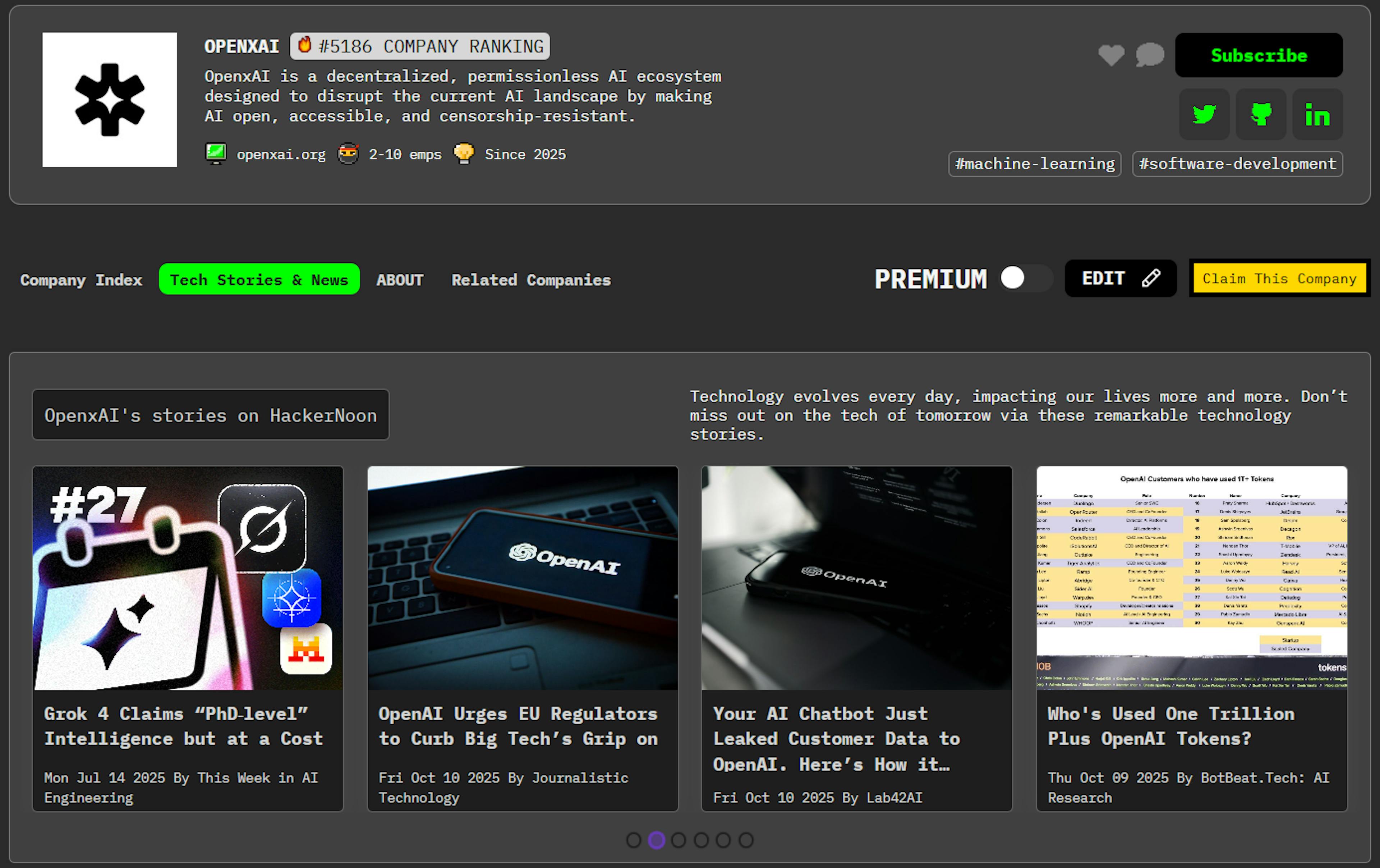The width and height of the screenshot is (1380, 868).
Task: Select the third carousel pagination dot
Action: coord(679,840)
